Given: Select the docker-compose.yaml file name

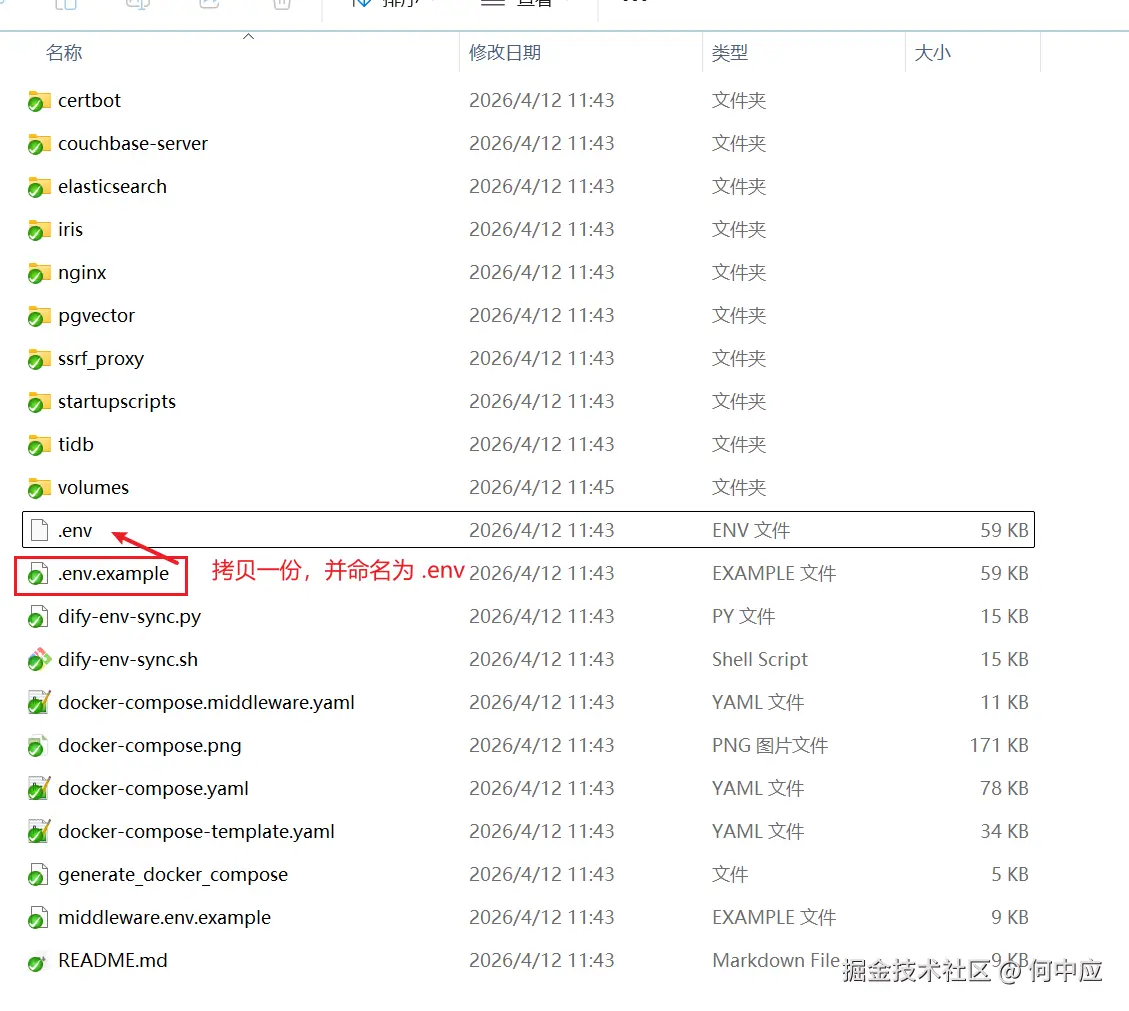Looking at the screenshot, I should click(153, 788).
